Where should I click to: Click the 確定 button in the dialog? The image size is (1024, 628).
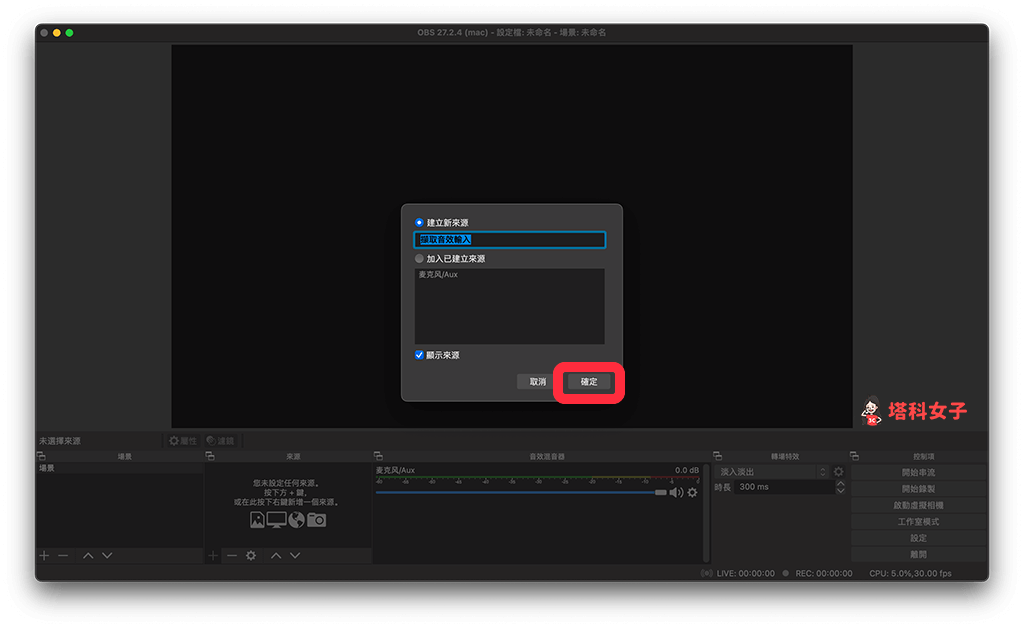tap(589, 382)
